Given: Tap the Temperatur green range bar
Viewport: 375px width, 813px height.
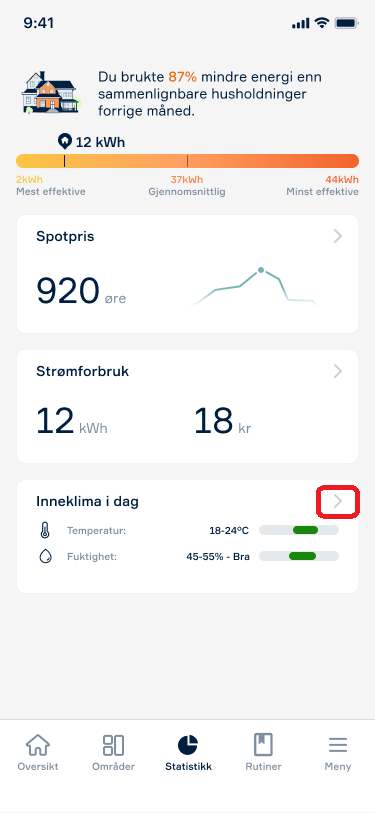Looking at the screenshot, I should point(305,530).
